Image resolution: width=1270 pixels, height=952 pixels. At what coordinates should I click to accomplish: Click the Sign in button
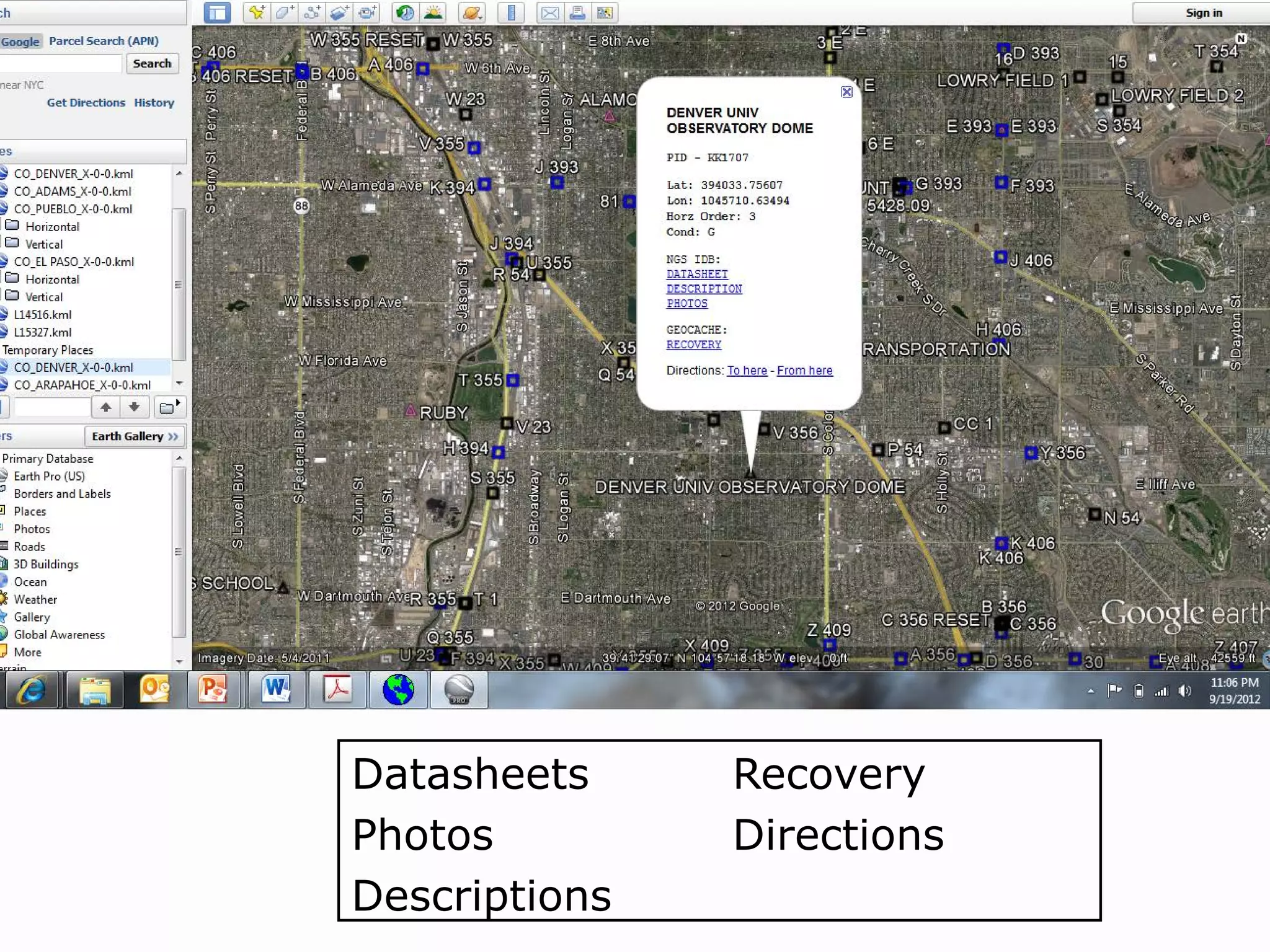pos(1203,12)
